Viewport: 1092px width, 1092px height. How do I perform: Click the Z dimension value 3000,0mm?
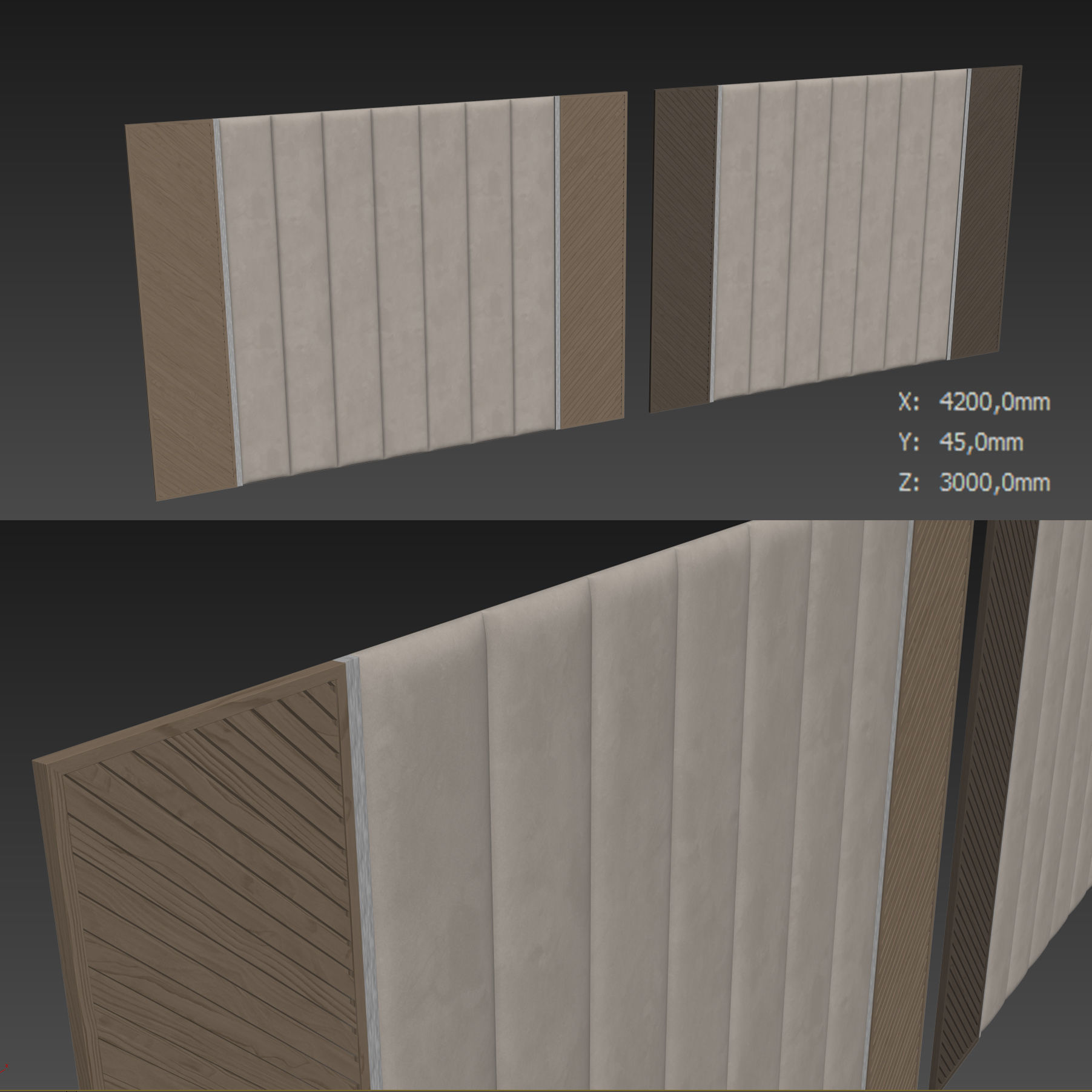(x=994, y=483)
